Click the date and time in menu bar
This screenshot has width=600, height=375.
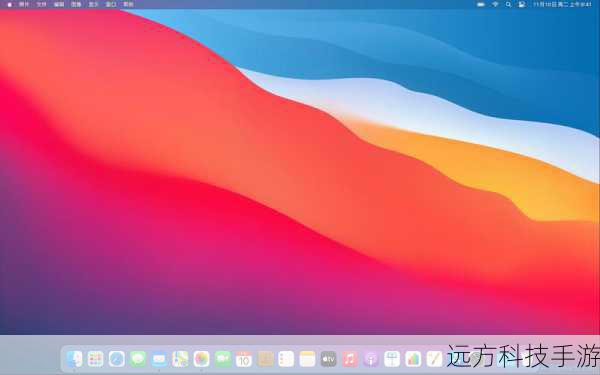click(562, 4)
